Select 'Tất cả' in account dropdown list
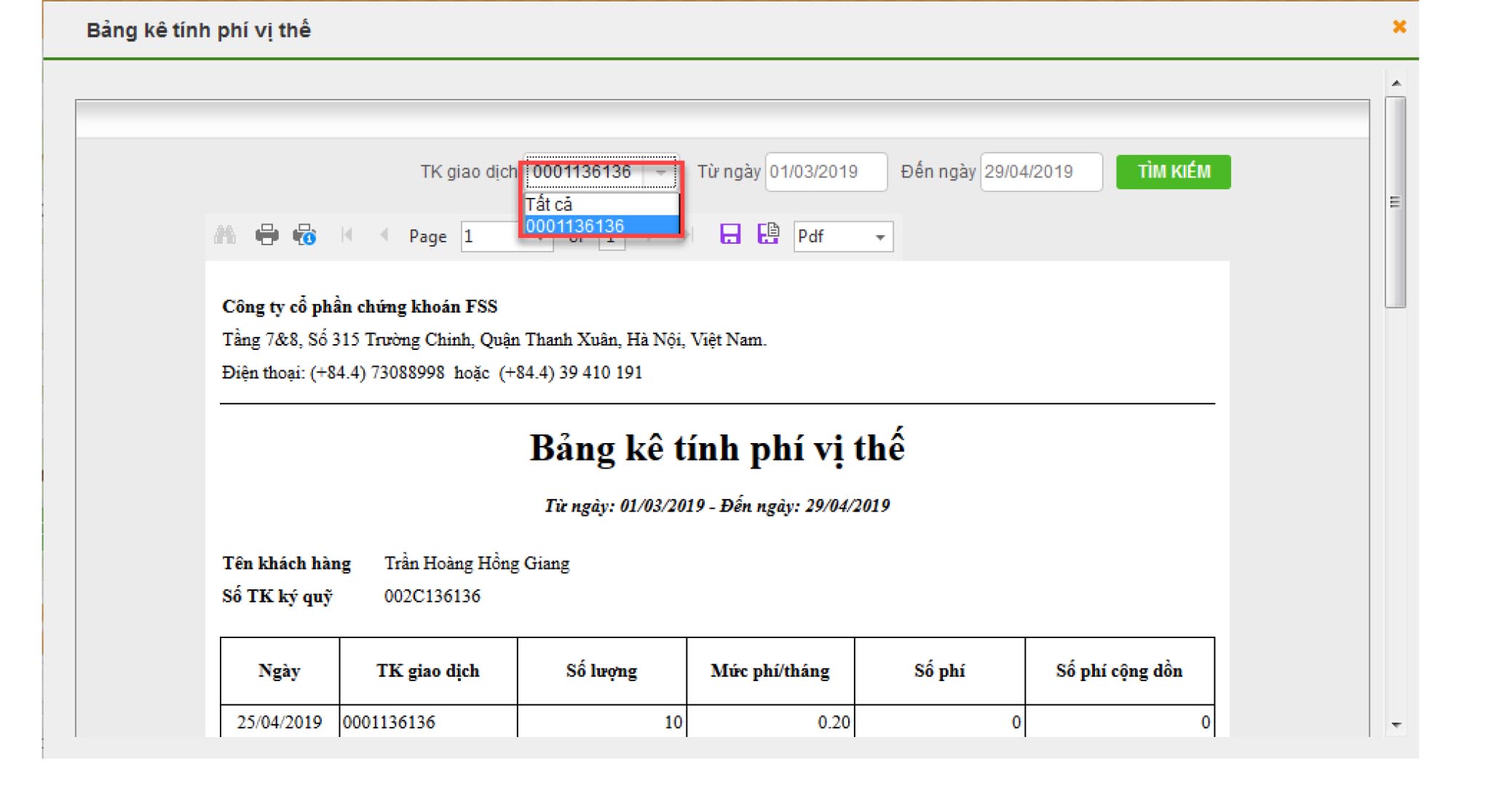 (601, 204)
